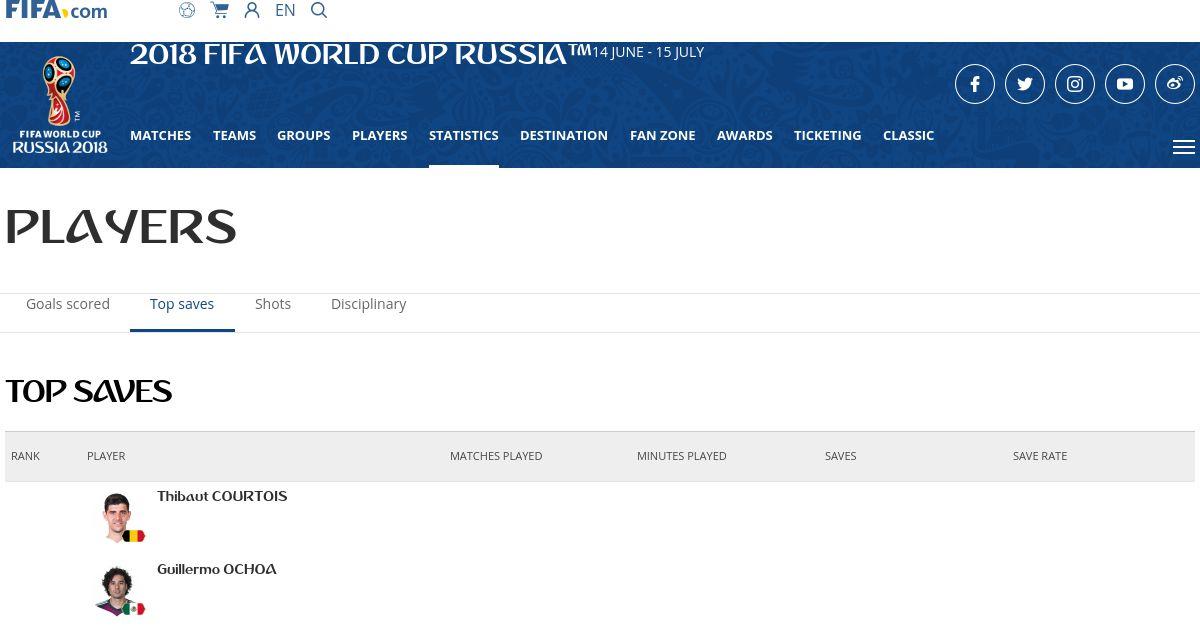Viewport: 1200px width, 630px height.
Task: Open the Statistics menu item
Action: (x=463, y=135)
